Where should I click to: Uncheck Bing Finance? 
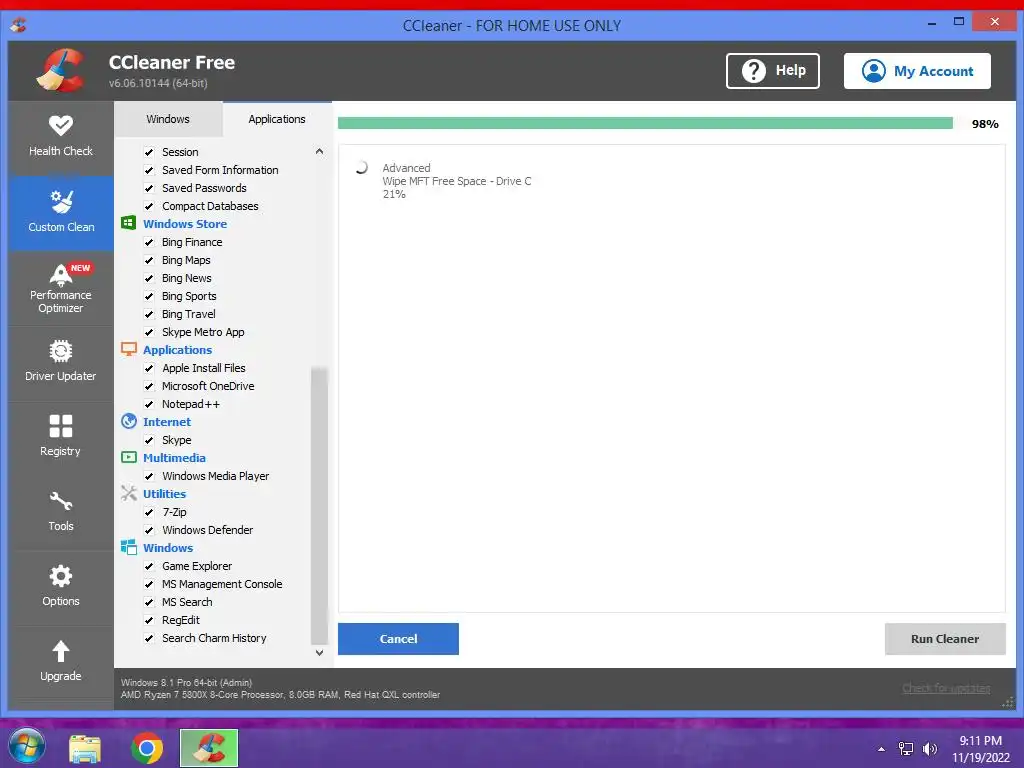click(x=149, y=242)
